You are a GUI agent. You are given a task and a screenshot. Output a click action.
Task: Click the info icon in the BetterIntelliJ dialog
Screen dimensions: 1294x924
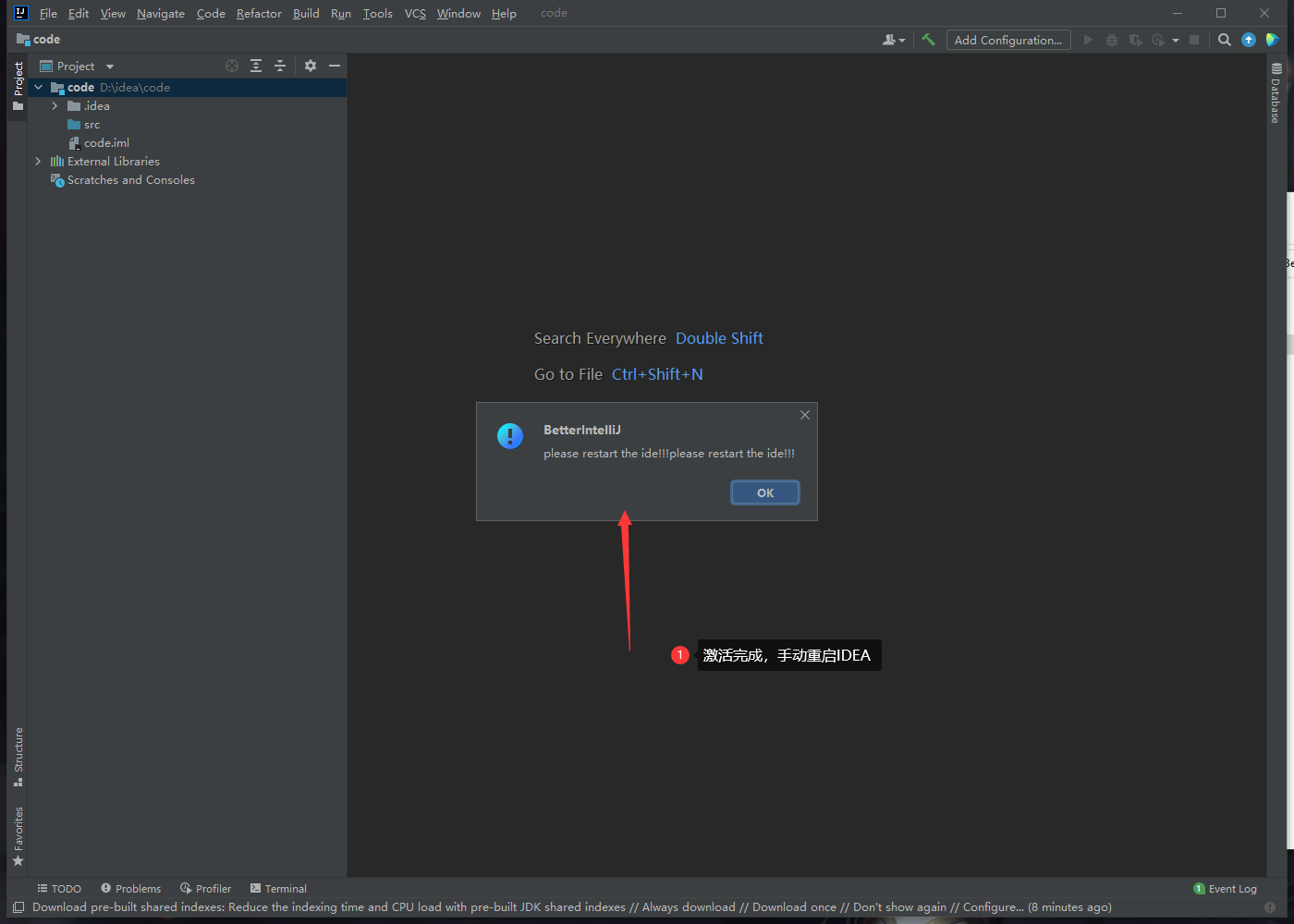point(510,436)
